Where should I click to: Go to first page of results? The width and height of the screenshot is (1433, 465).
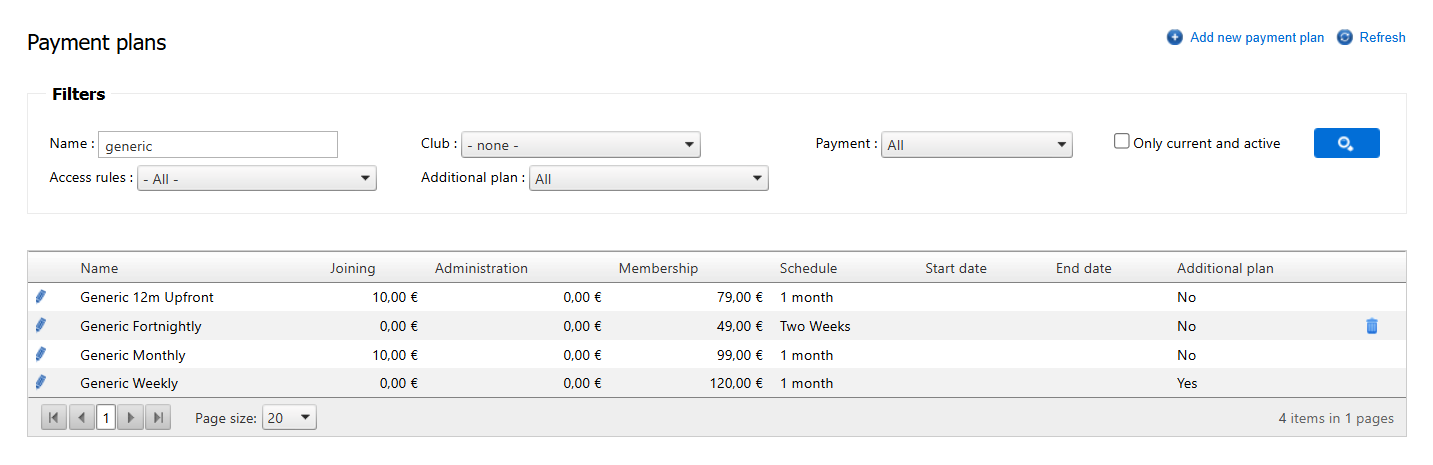click(54, 418)
